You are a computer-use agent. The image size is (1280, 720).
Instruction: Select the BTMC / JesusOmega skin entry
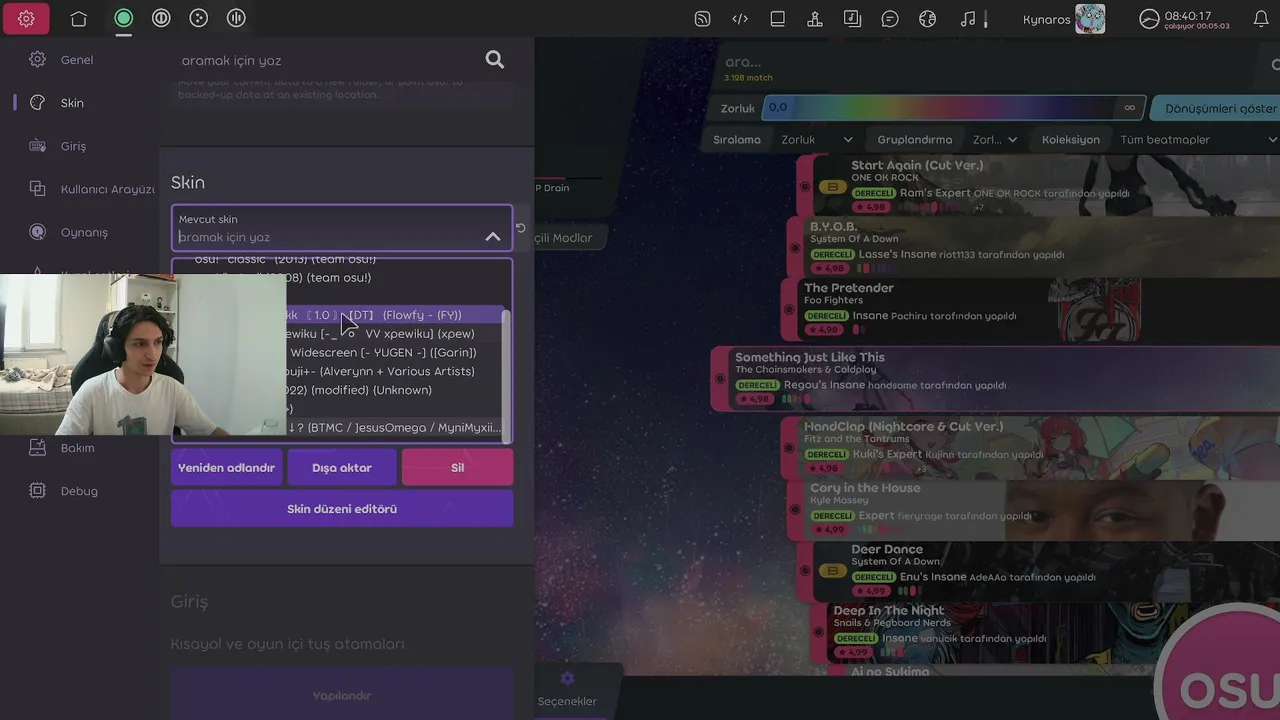point(395,428)
